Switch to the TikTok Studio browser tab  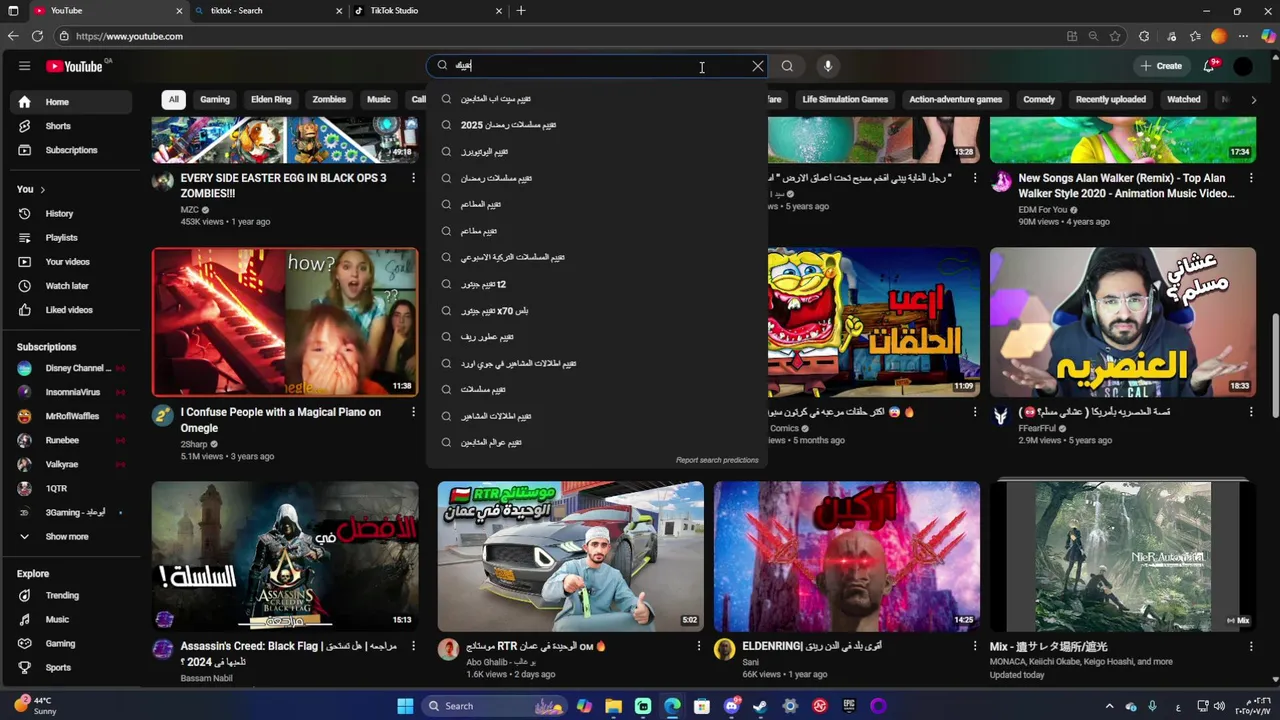click(x=428, y=11)
